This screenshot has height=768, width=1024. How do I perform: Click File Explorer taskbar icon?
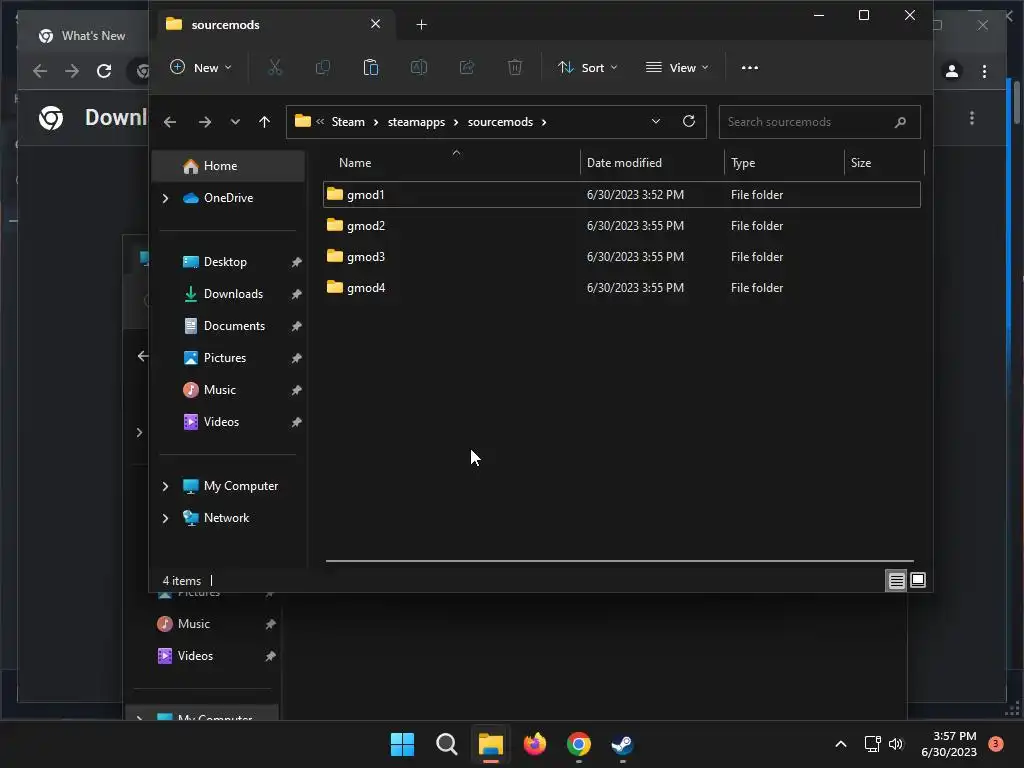pyautogui.click(x=490, y=744)
